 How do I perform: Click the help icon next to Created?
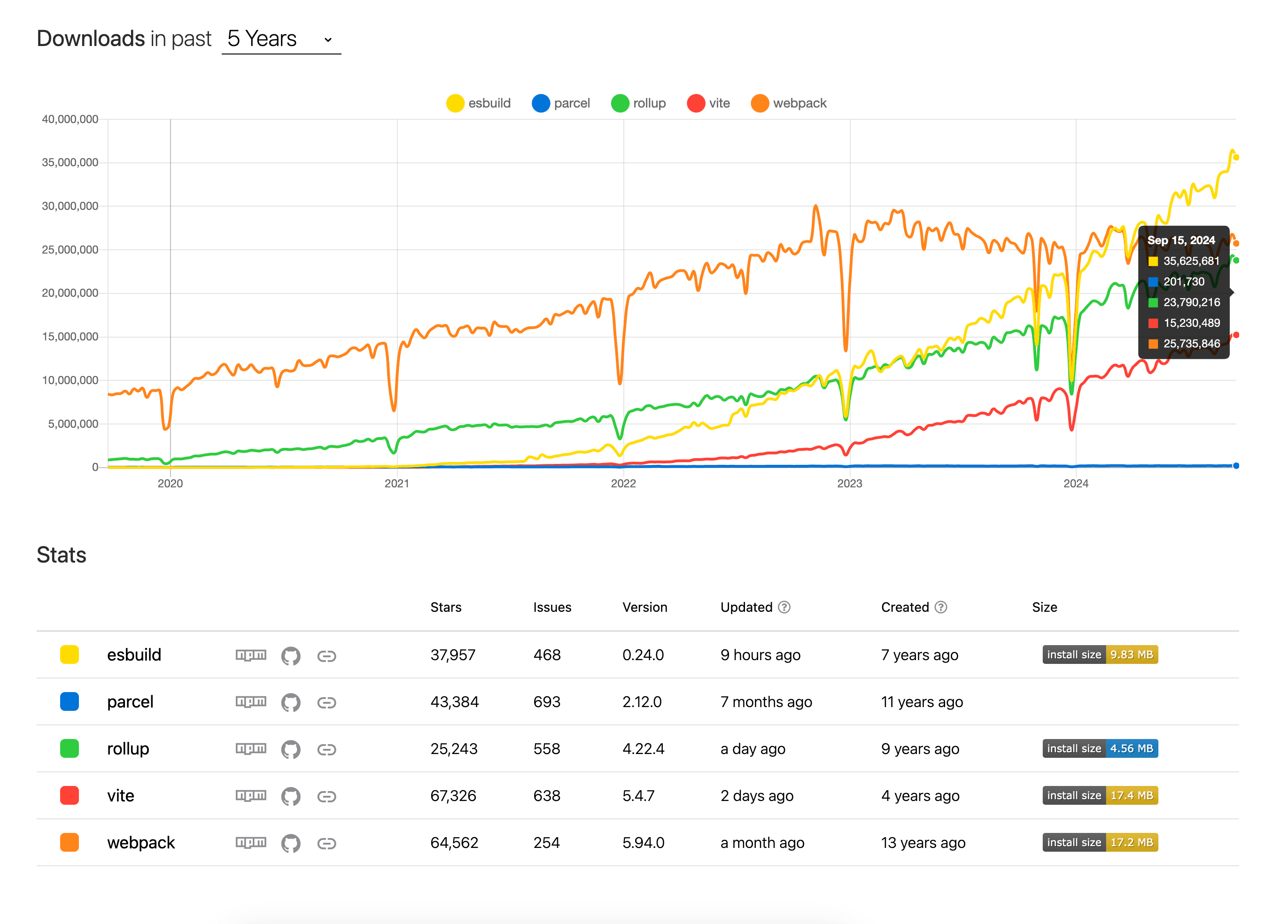click(942, 607)
